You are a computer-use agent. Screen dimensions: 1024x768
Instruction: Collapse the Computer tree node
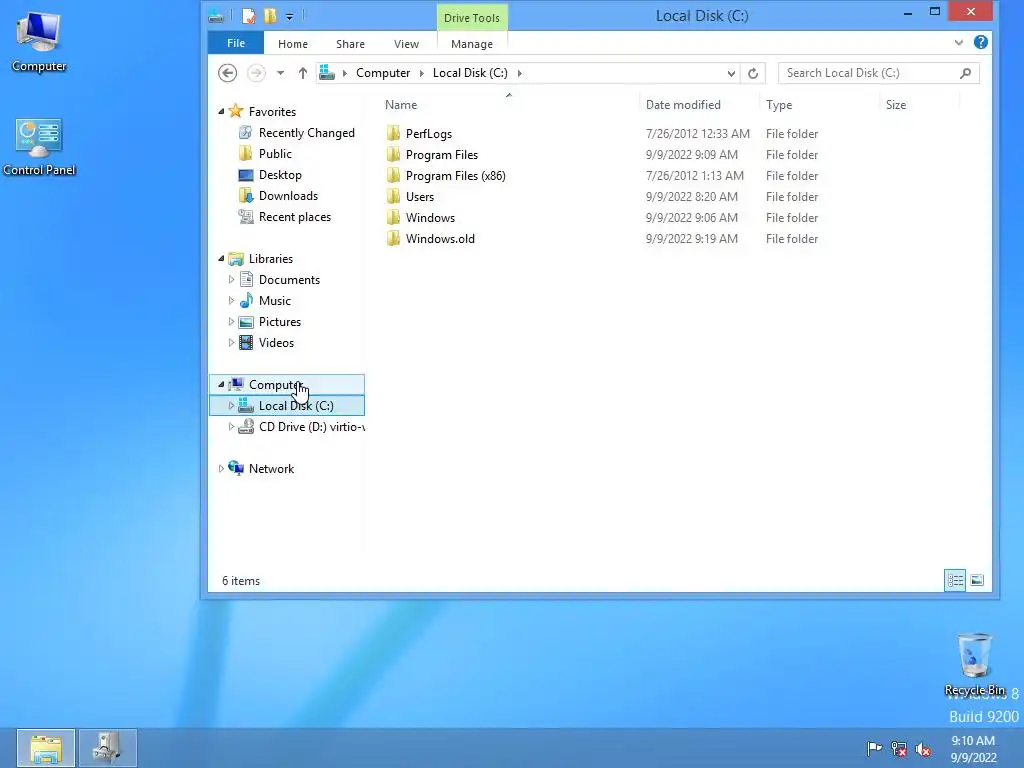click(221, 385)
